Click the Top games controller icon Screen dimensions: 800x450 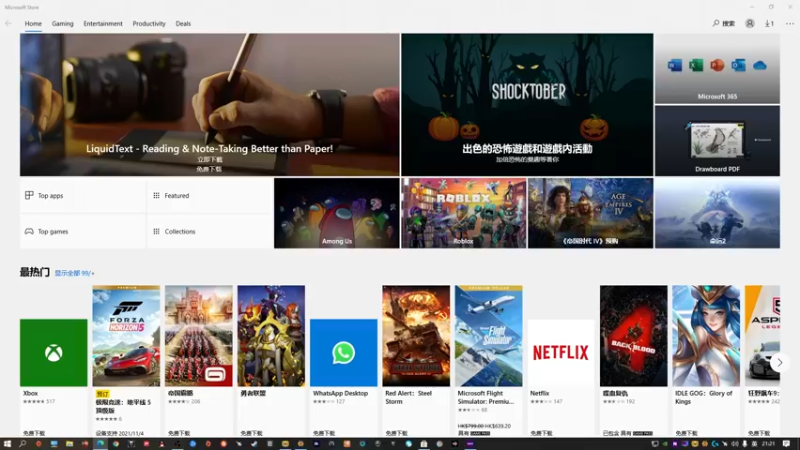(29, 231)
